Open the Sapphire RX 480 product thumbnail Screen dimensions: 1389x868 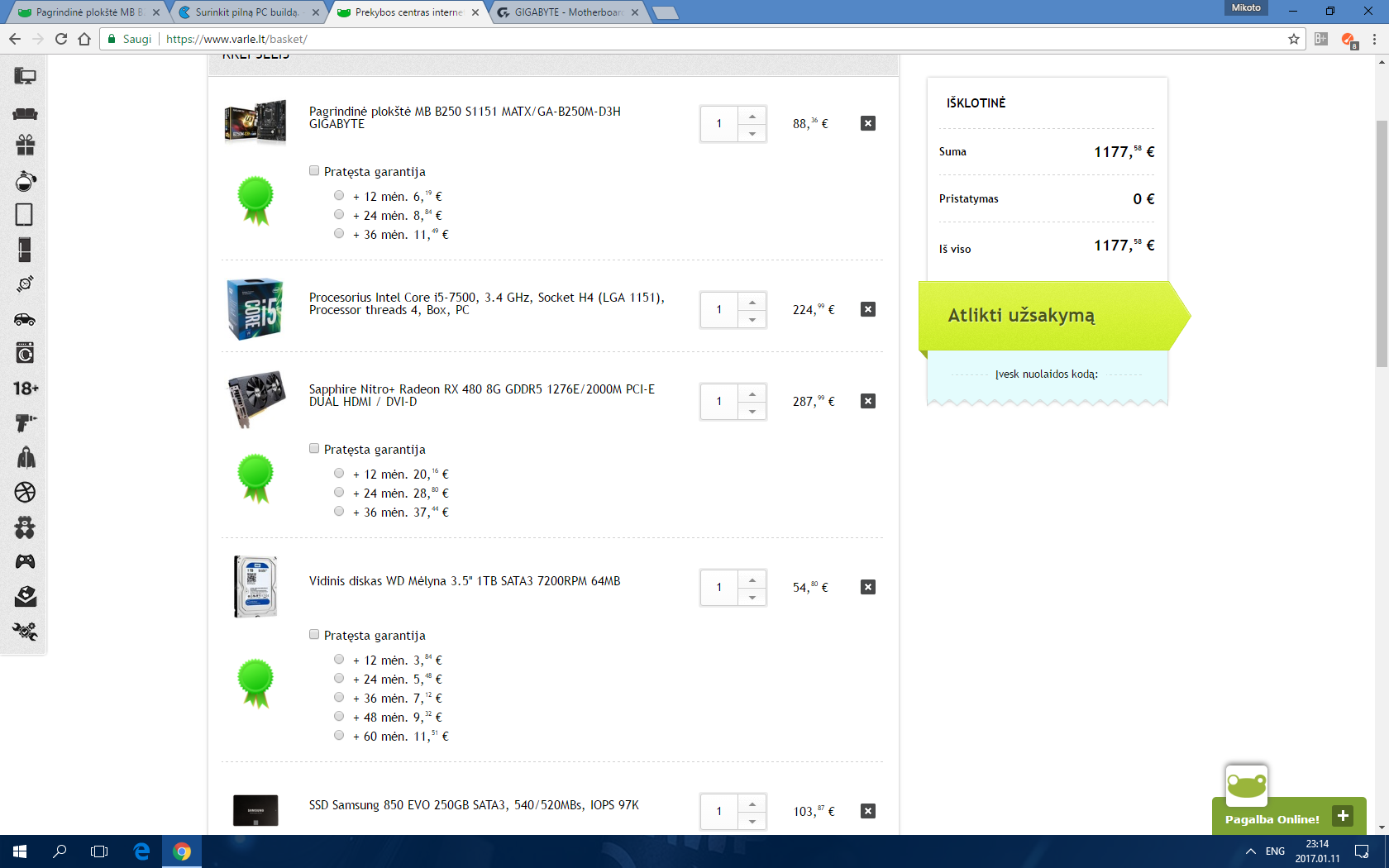click(255, 399)
